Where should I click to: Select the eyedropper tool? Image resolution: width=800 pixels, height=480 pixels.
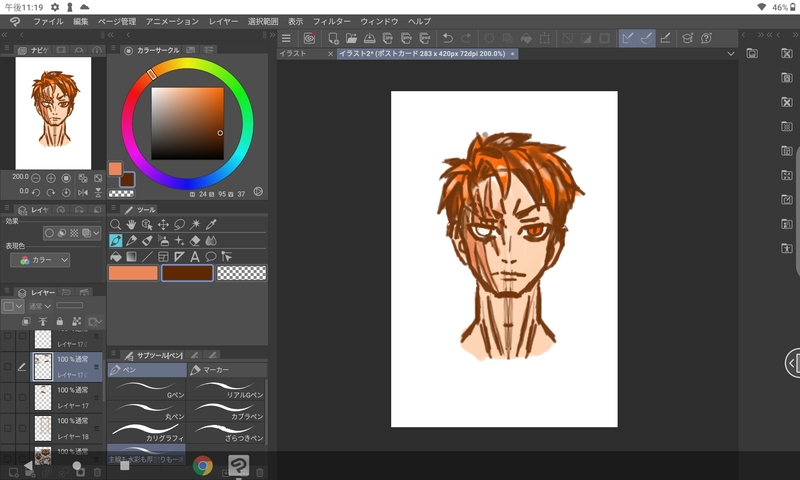(x=211, y=225)
